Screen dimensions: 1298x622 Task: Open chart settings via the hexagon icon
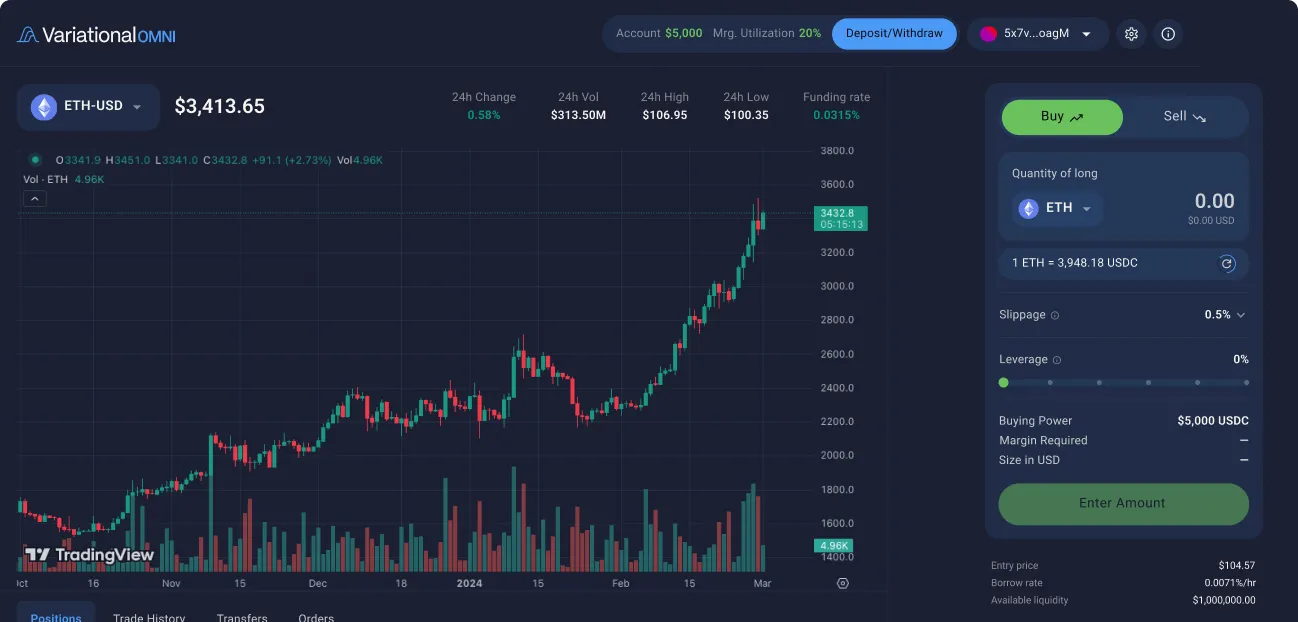[x=843, y=582]
